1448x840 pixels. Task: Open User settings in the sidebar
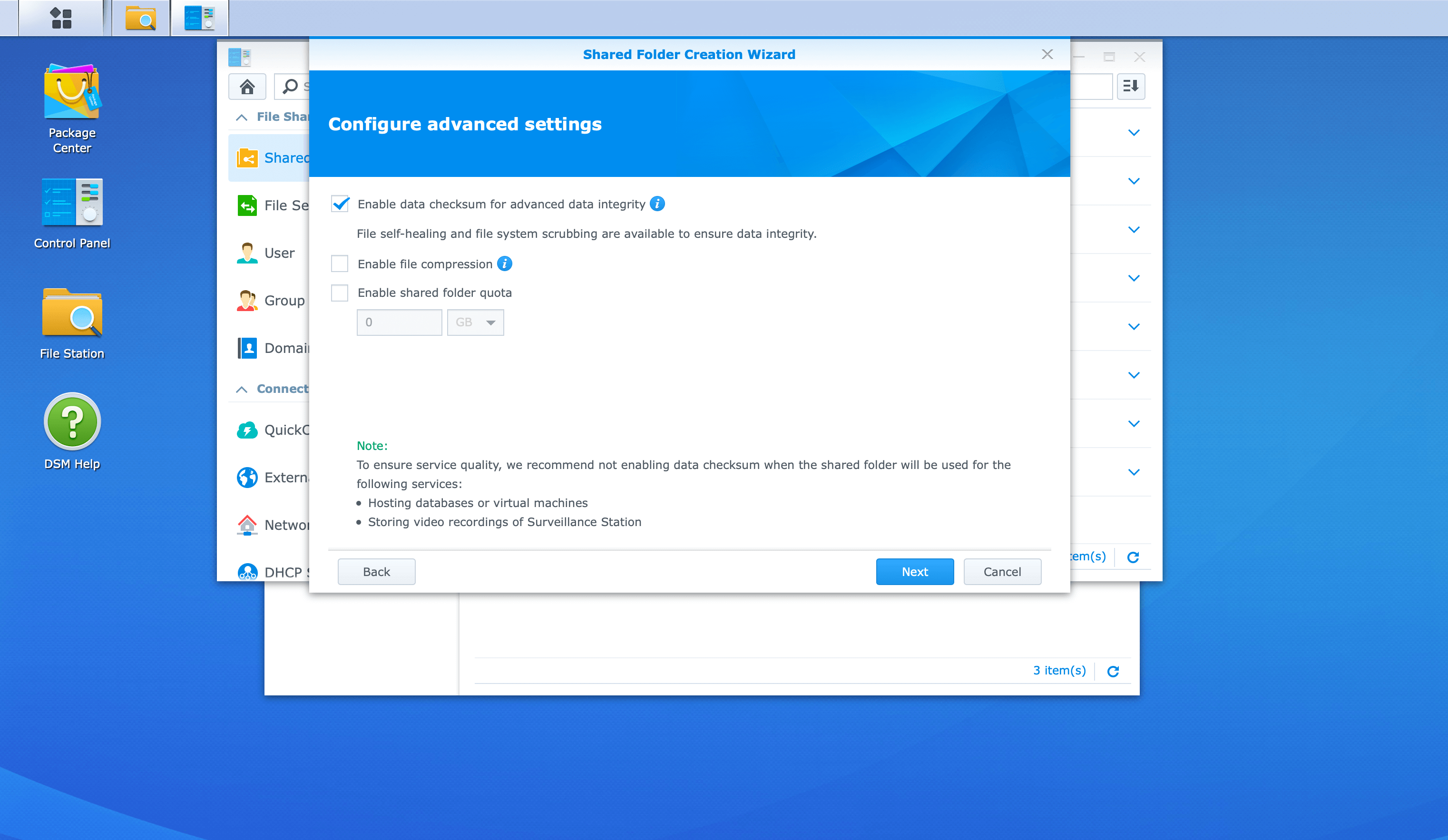coord(269,253)
